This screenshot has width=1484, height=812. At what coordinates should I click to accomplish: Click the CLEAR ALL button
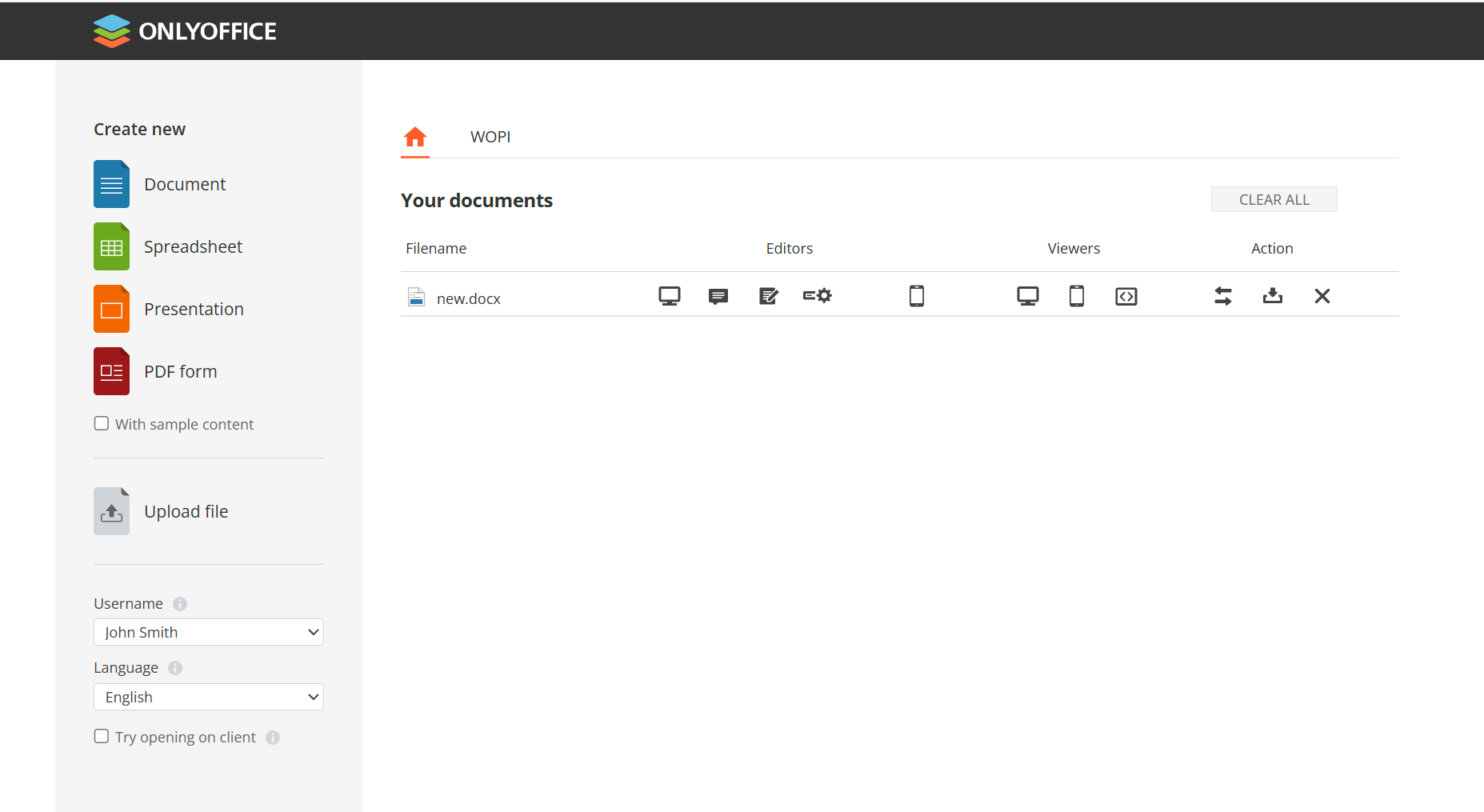pos(1274,199)
